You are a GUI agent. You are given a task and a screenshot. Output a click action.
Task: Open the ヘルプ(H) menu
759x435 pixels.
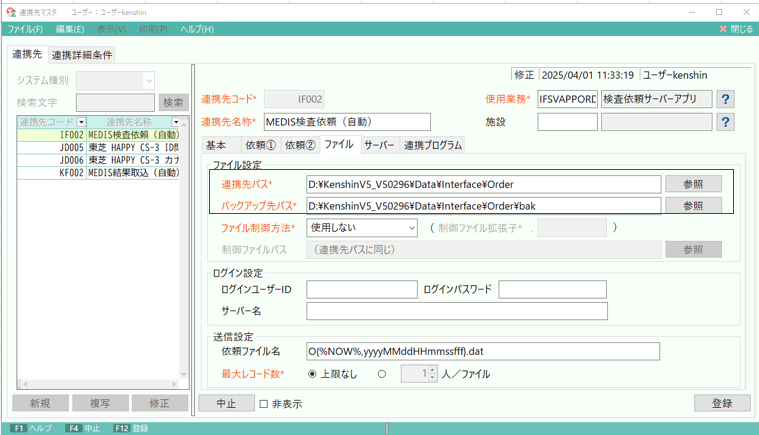pos(196,30)
